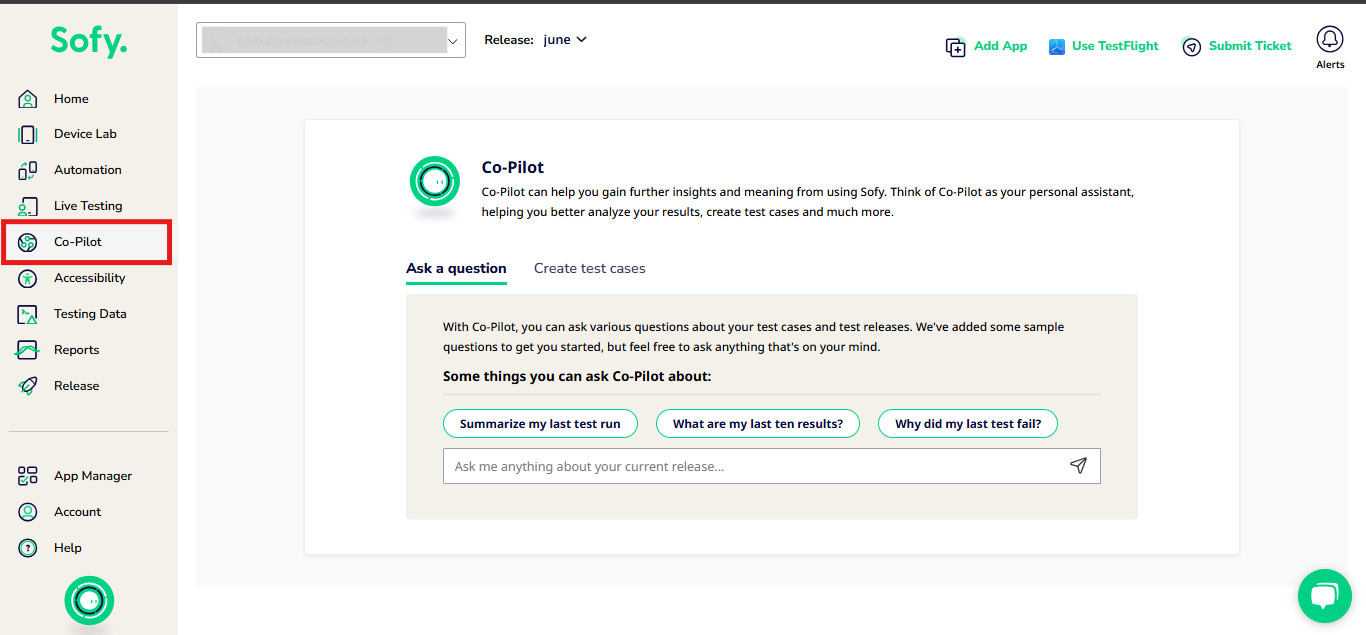Click the Release rocket icon
Image resolution: width=1366 pixels, height=635 pixels.
[28, 386]
